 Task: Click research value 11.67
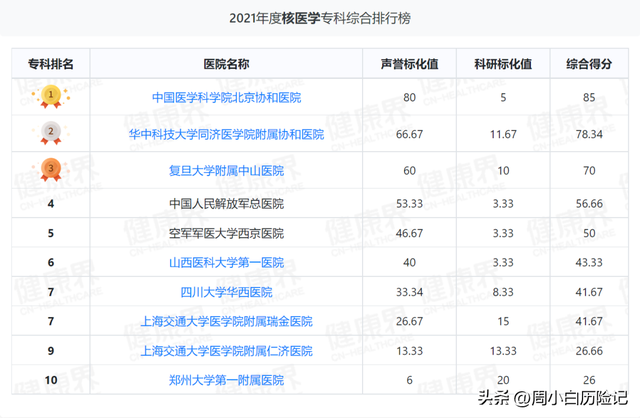coord(503,134)
